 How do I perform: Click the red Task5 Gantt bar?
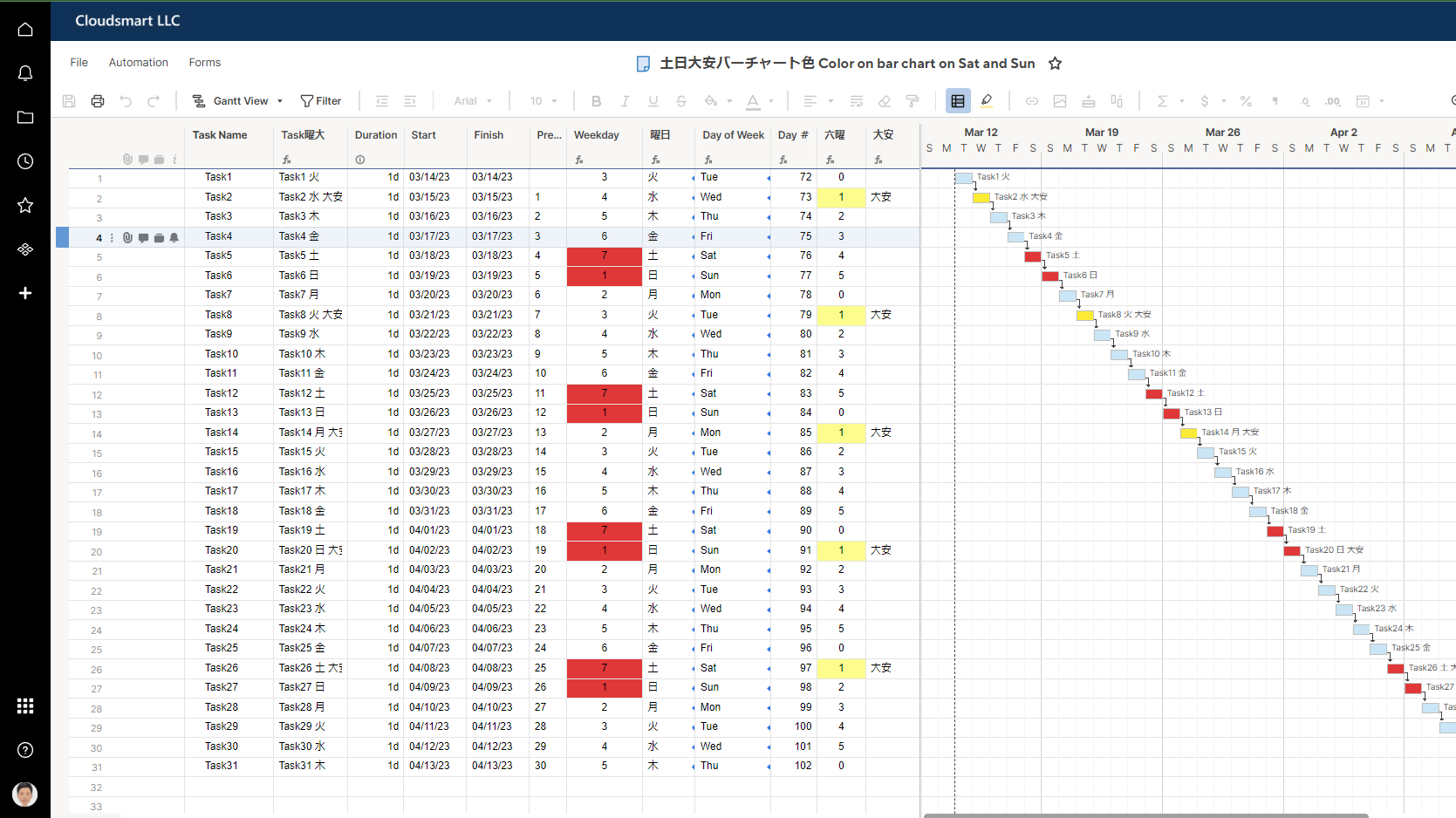pyautogui.click(x=1033, y=256)
